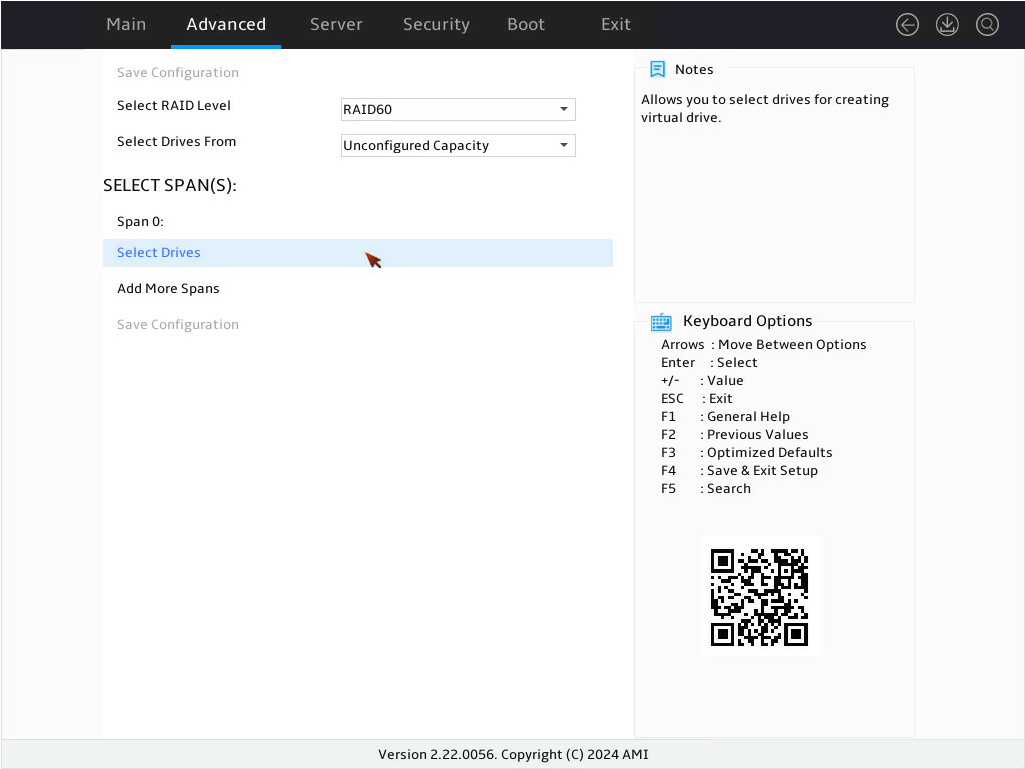The image size is (1025, 769).
Task: Click the Select Drives From label
Action: [x=176, y=141]
